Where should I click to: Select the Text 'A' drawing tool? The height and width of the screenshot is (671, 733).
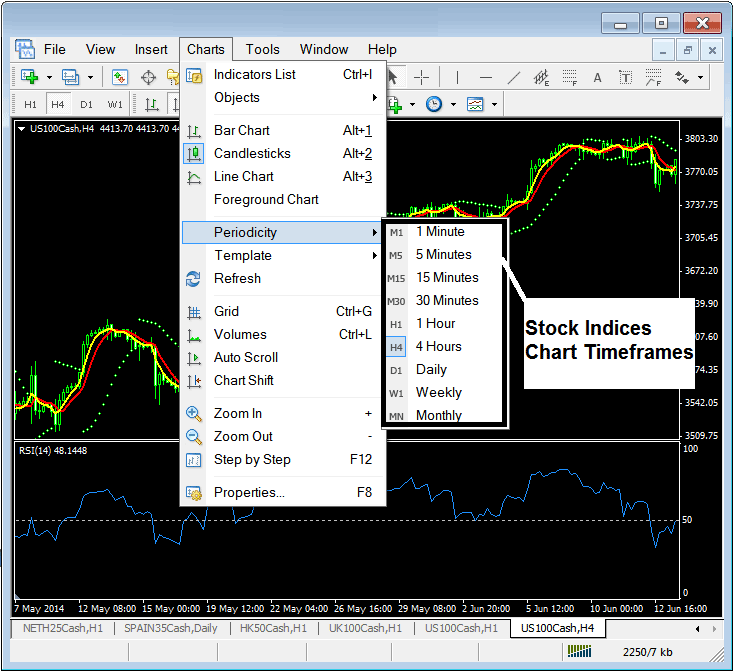pyautogui.click(x=597, y=77)
